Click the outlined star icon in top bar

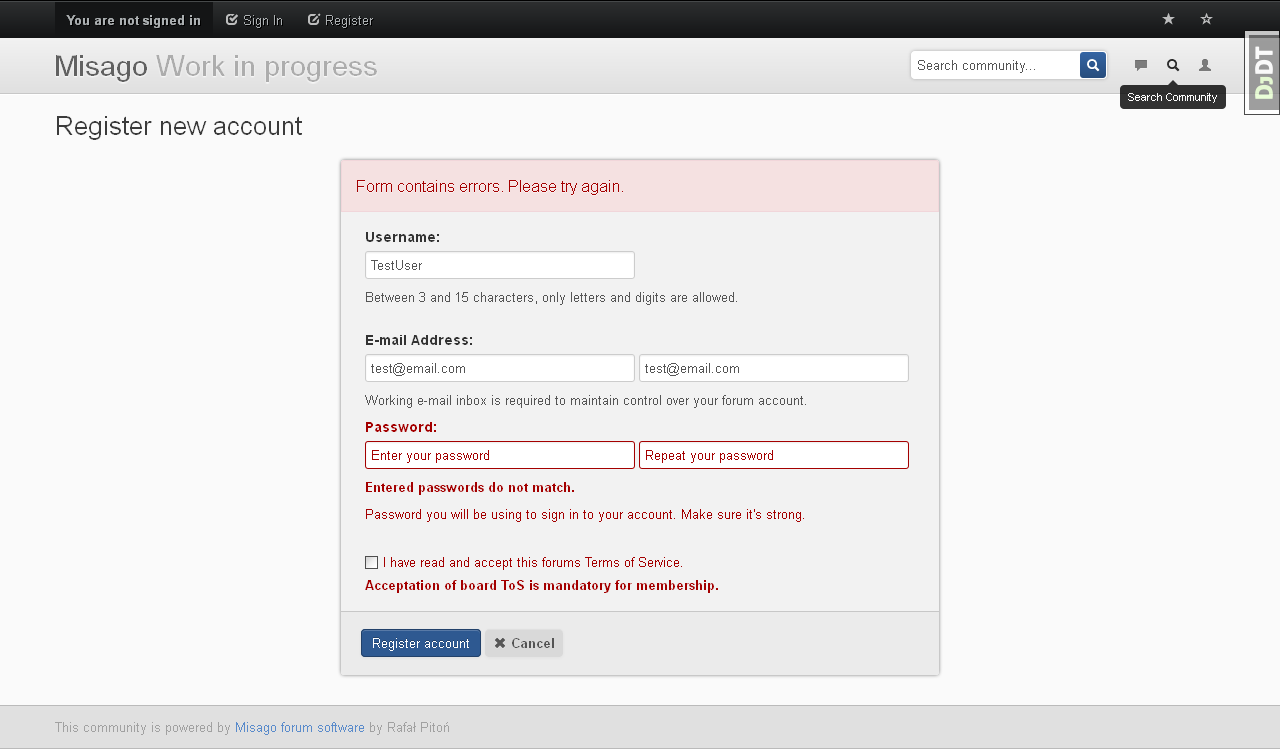coord(1206,19)
